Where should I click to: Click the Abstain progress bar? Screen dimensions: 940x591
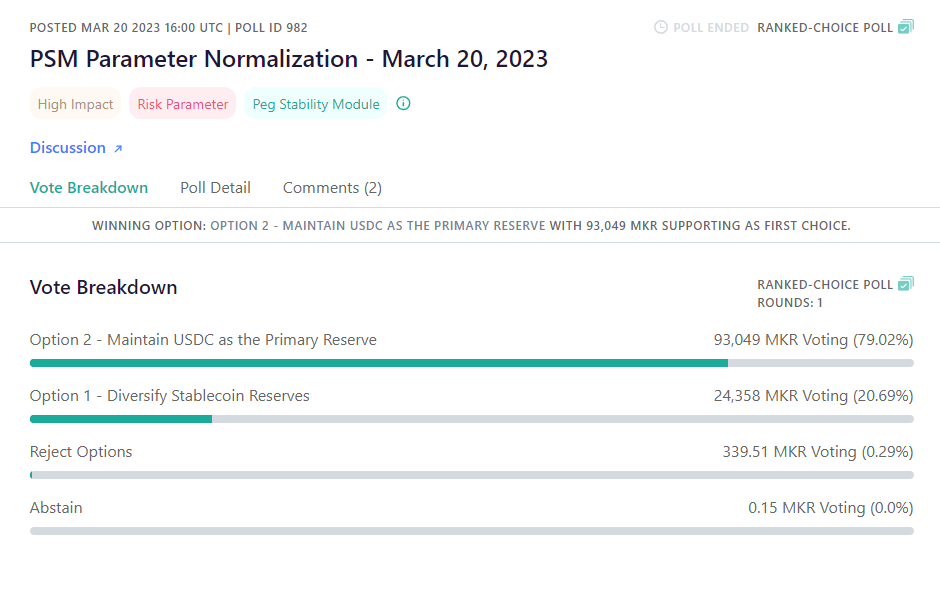pos(471,531)
